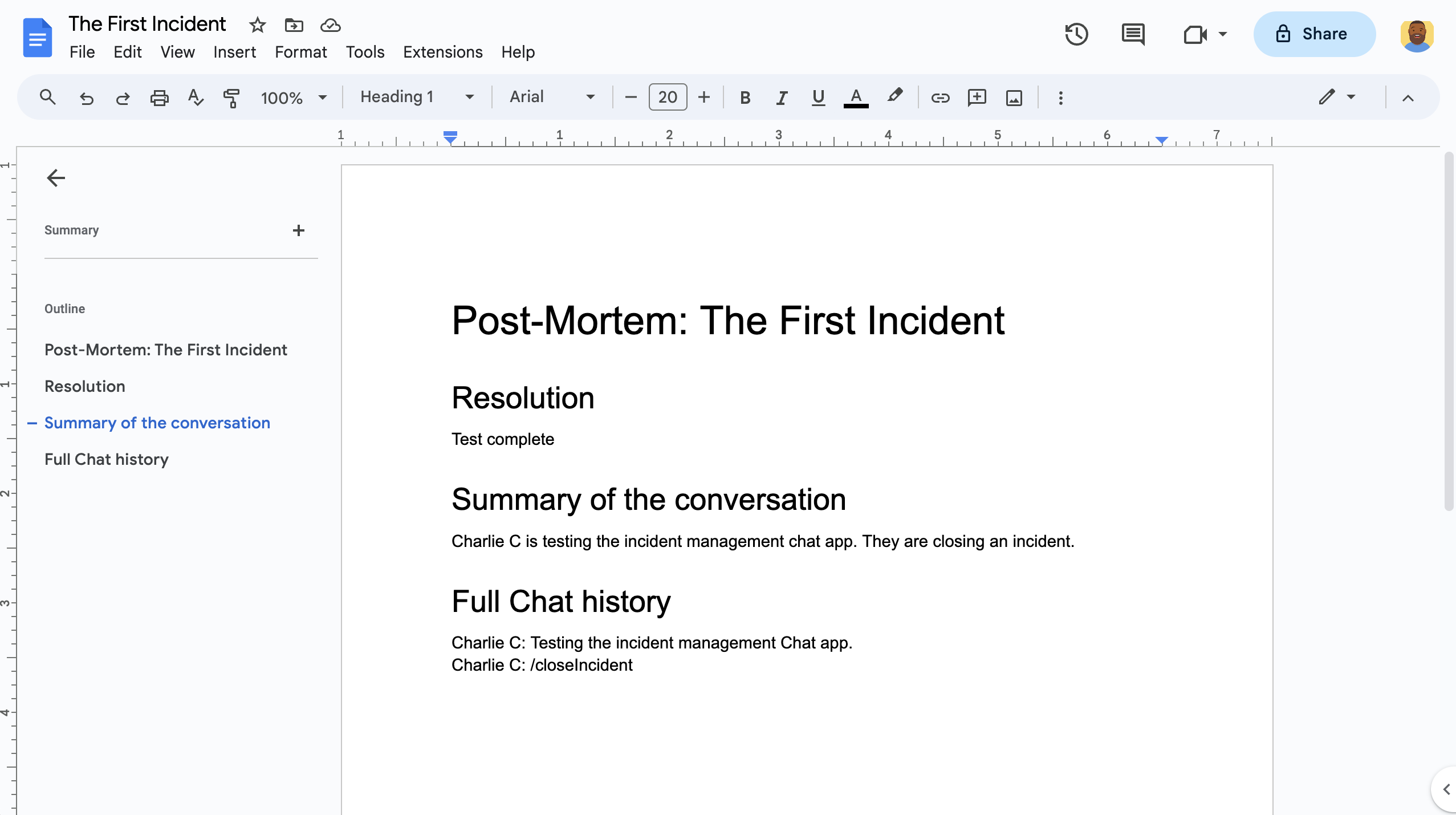Click the Insert link icon
Image resolution: width=1456 pixels, height=815 pixels.
[939, 97]
